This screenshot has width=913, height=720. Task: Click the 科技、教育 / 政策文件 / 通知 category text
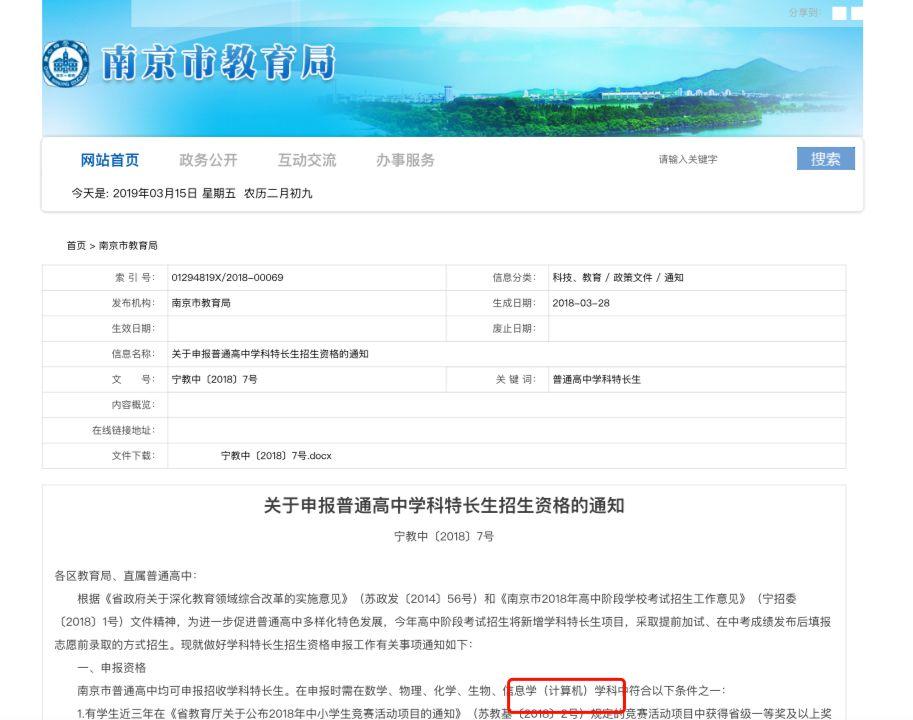pyautogui.click(x=618, y=278)
